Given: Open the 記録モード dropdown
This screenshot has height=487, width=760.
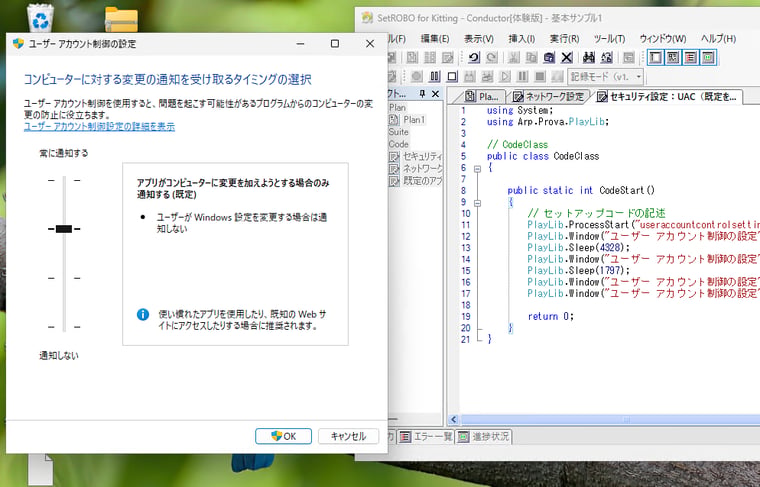Looking at the screenshot, I should [605, 77].
